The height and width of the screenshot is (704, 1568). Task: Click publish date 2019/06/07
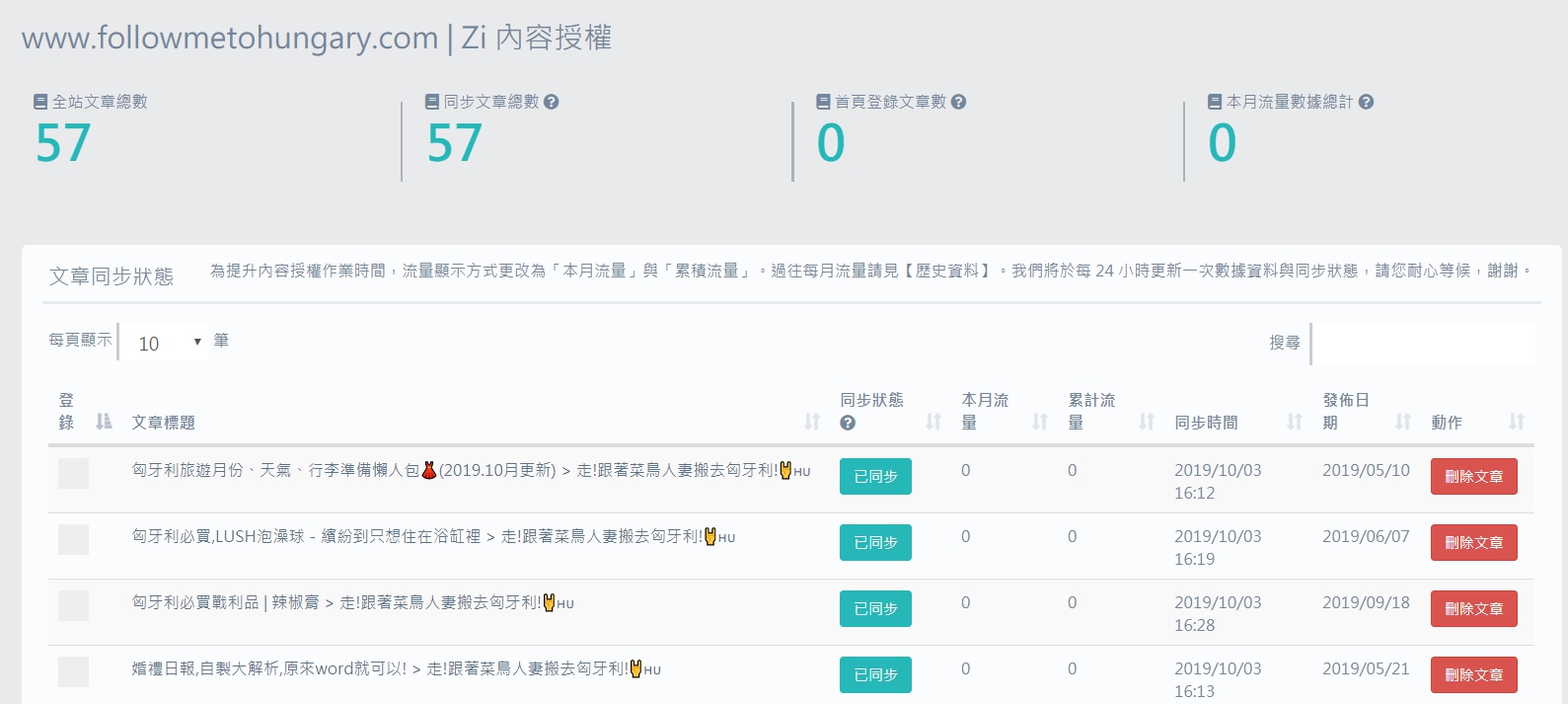tap(1366, 536)
